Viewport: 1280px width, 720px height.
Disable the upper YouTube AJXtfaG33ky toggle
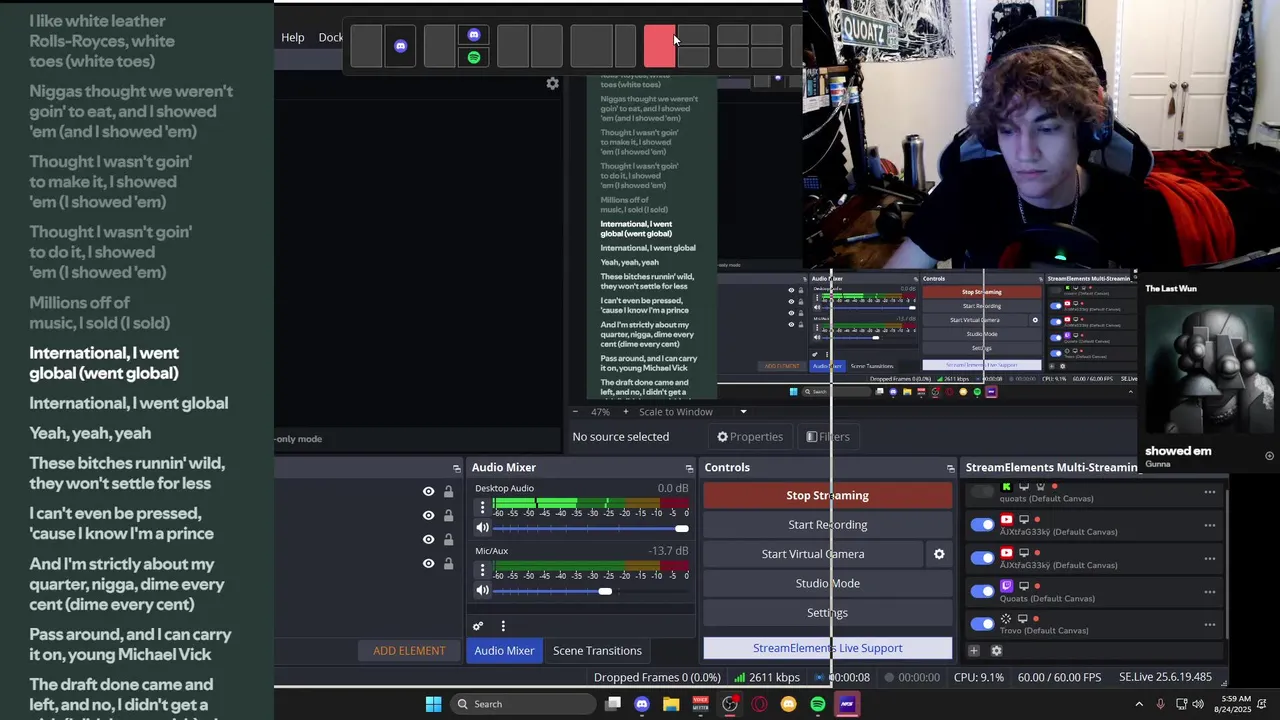point(983,524)
